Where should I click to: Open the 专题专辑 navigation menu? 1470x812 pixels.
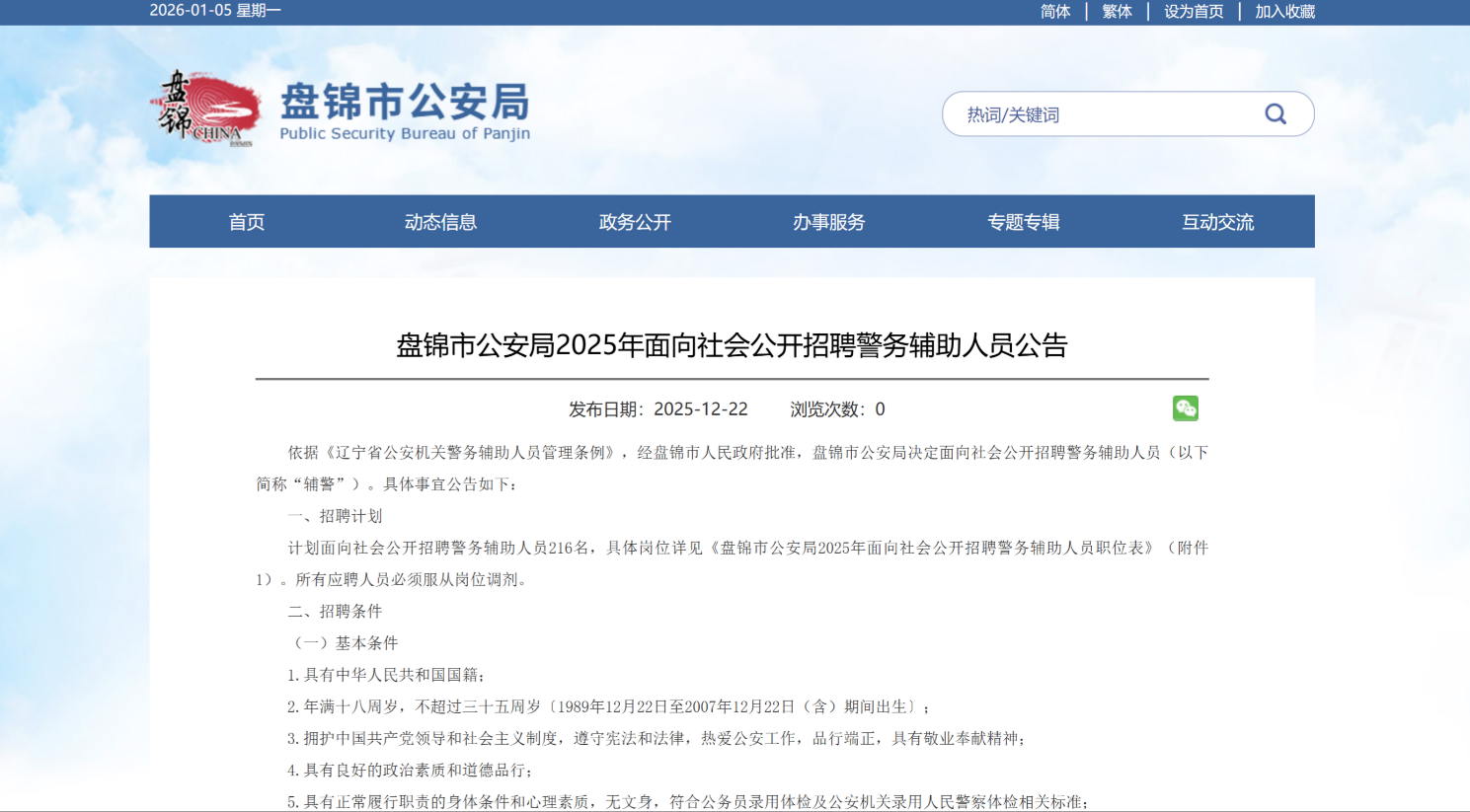1023,222
